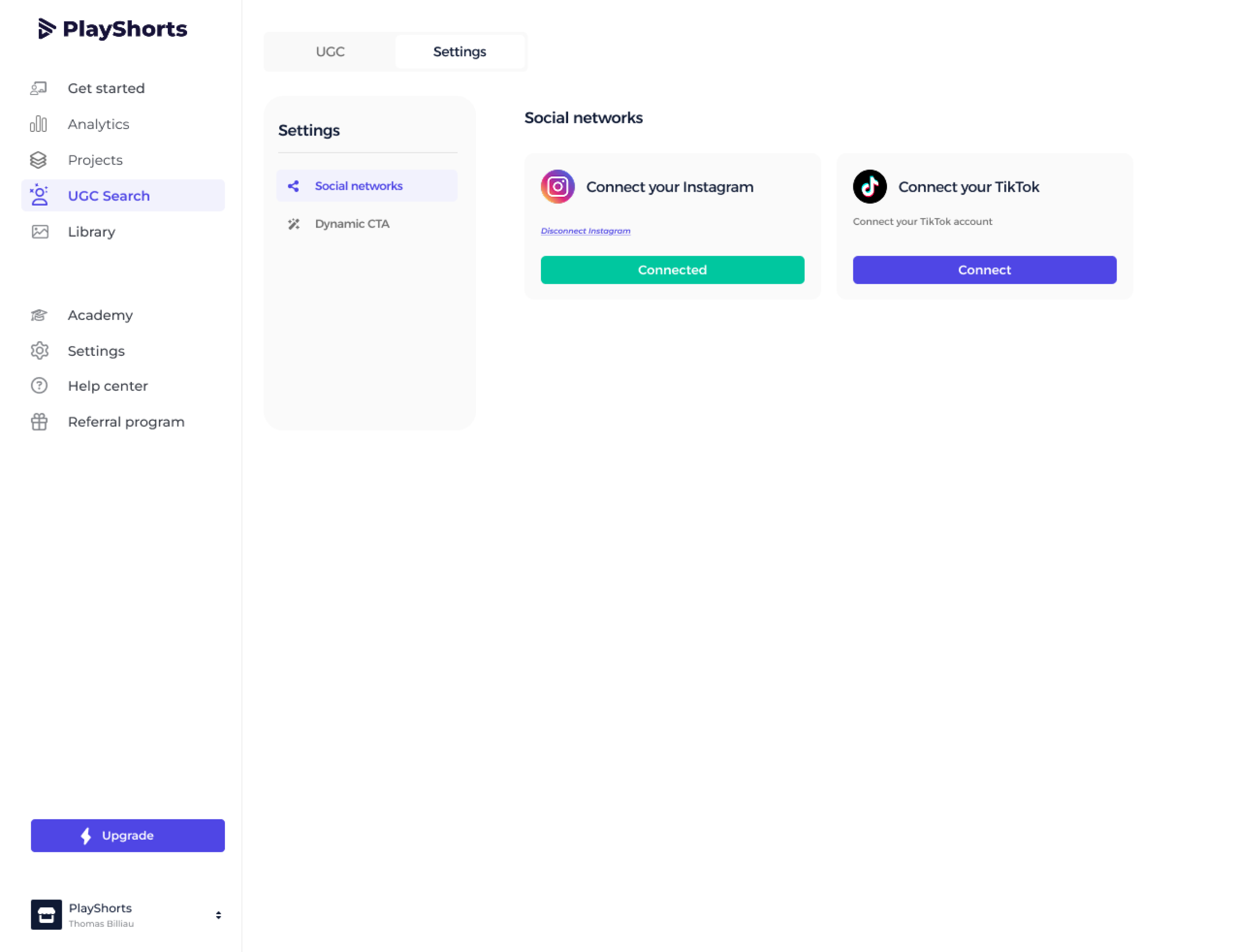Click the Help center question icon

(39, 386)
